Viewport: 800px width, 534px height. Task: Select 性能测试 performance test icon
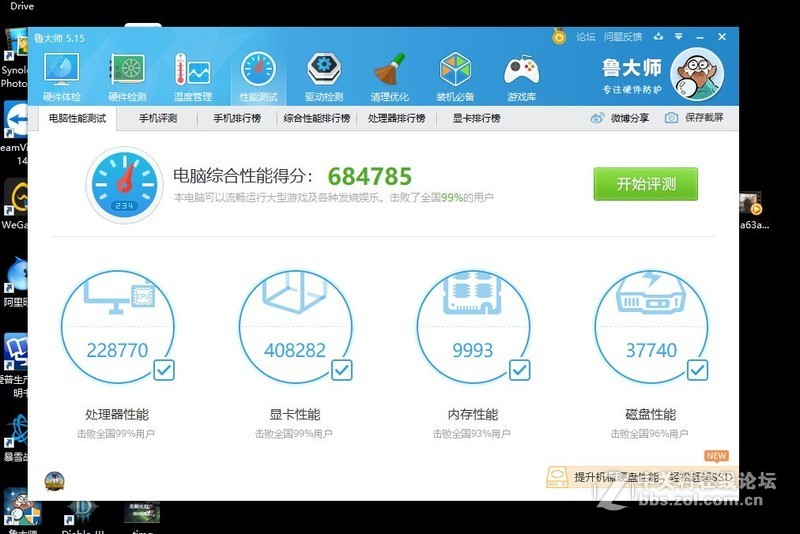click(259, 77)
